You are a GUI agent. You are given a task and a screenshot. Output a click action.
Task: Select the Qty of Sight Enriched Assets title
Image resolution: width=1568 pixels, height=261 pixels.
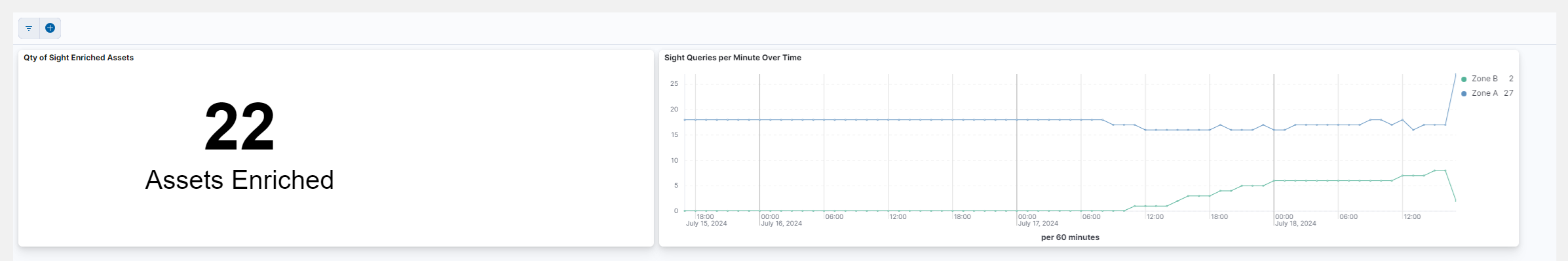click(79, 58)
